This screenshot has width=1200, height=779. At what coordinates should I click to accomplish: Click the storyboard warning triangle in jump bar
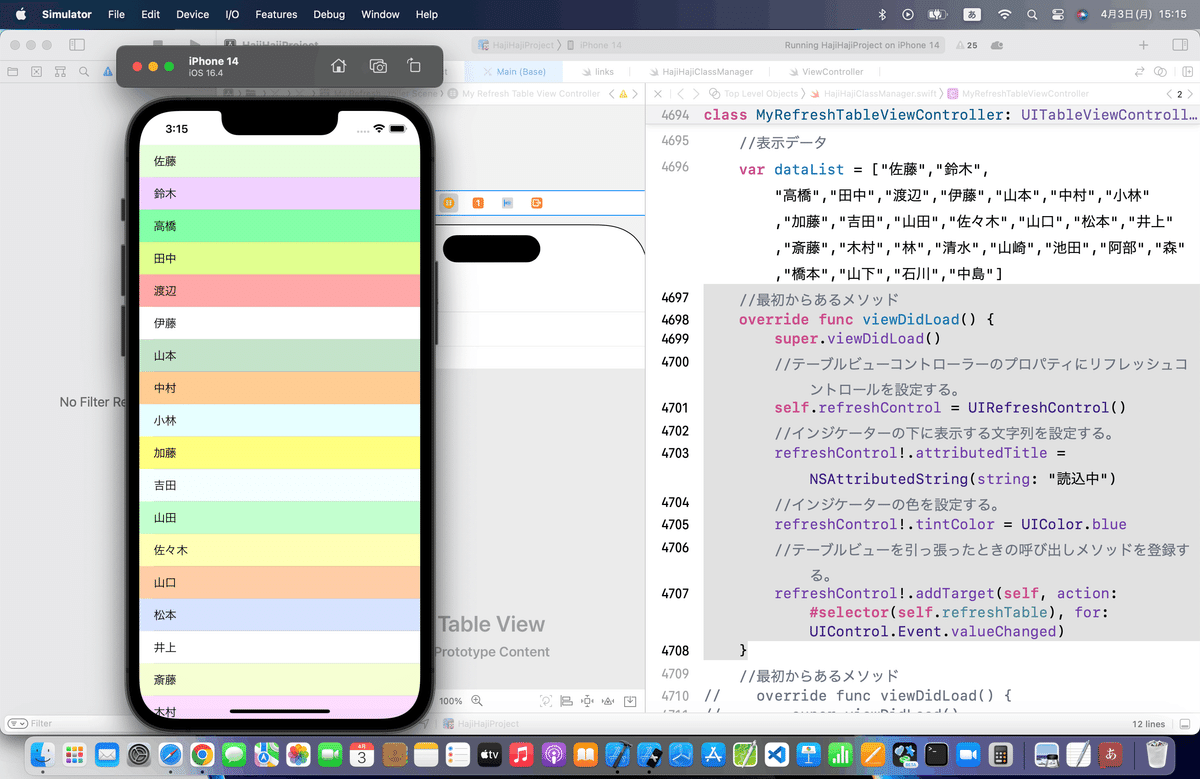point(623,93)
